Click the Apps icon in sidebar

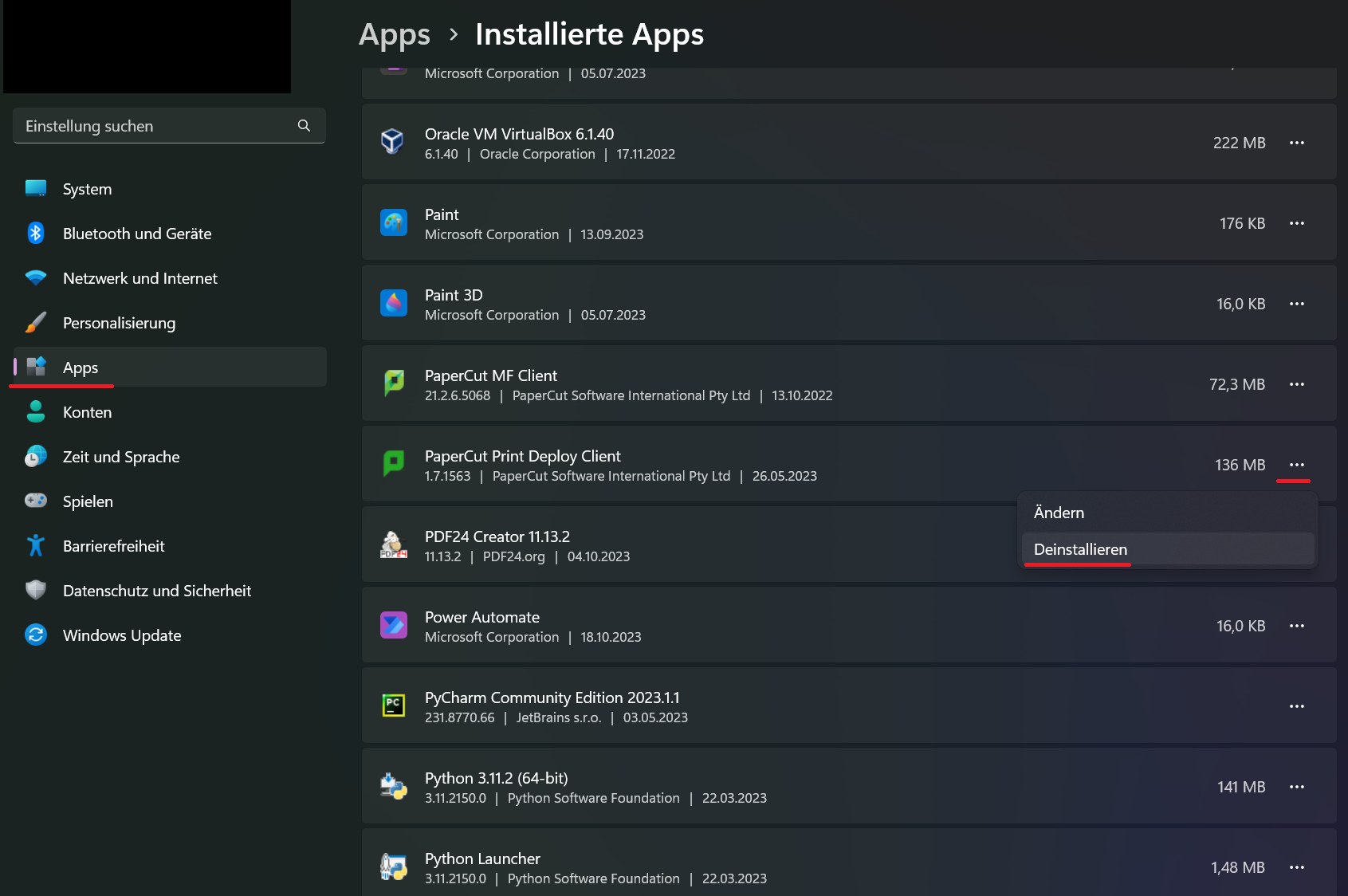tap(37, 367)
